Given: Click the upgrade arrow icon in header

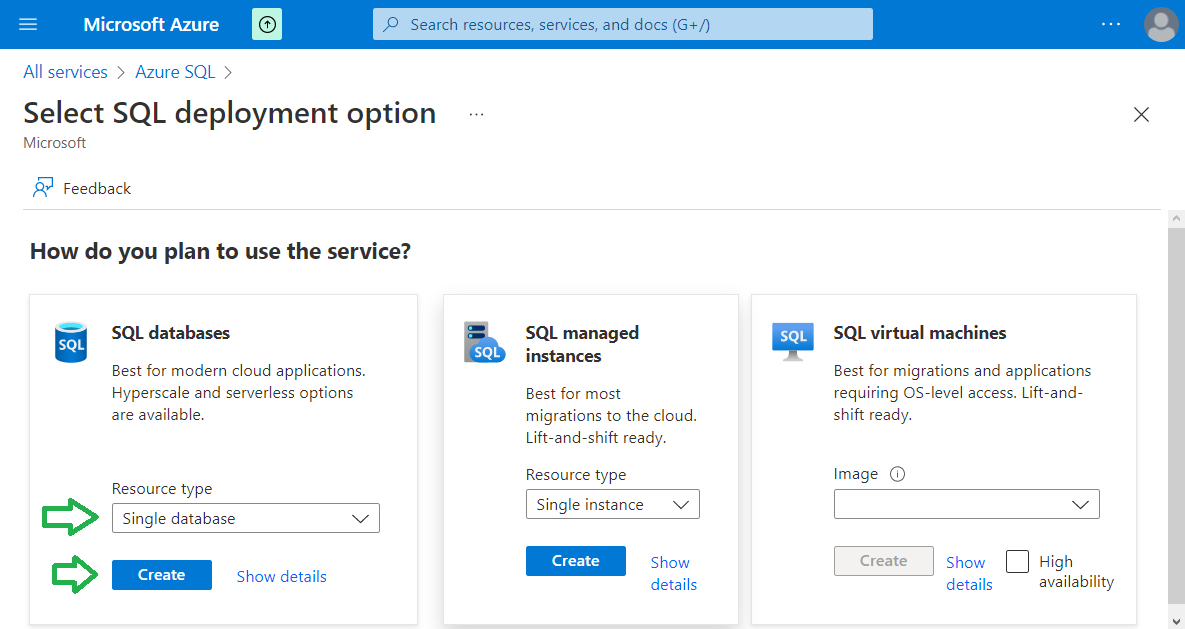Looking at the screenshot, I should pyautogui.click(x=267, y=24).
